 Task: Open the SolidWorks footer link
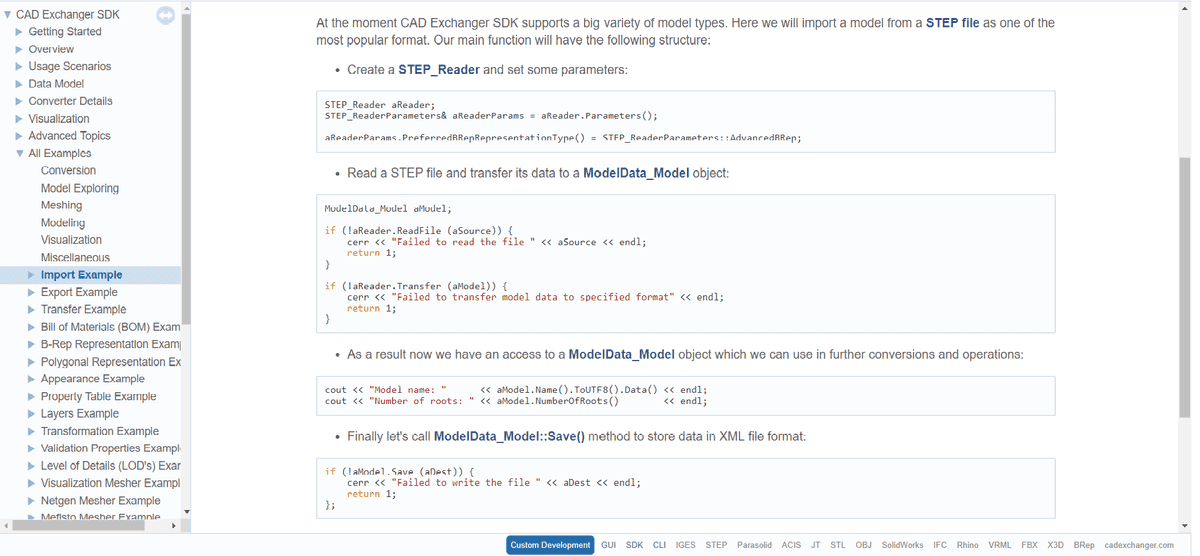point(903,545)
